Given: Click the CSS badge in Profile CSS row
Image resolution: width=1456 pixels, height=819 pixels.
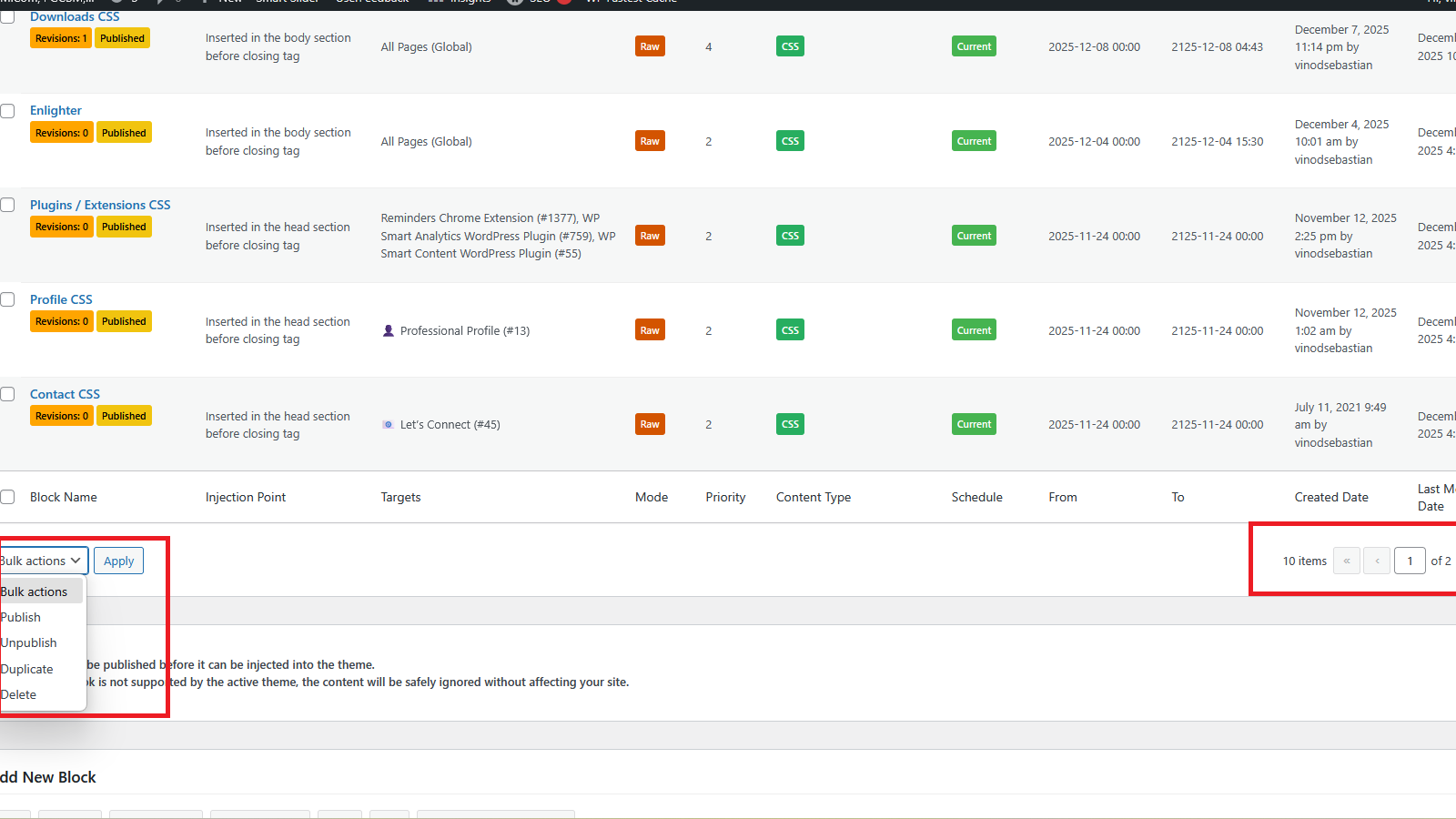Looking at the screenshot, I should [x=790, y=330].
